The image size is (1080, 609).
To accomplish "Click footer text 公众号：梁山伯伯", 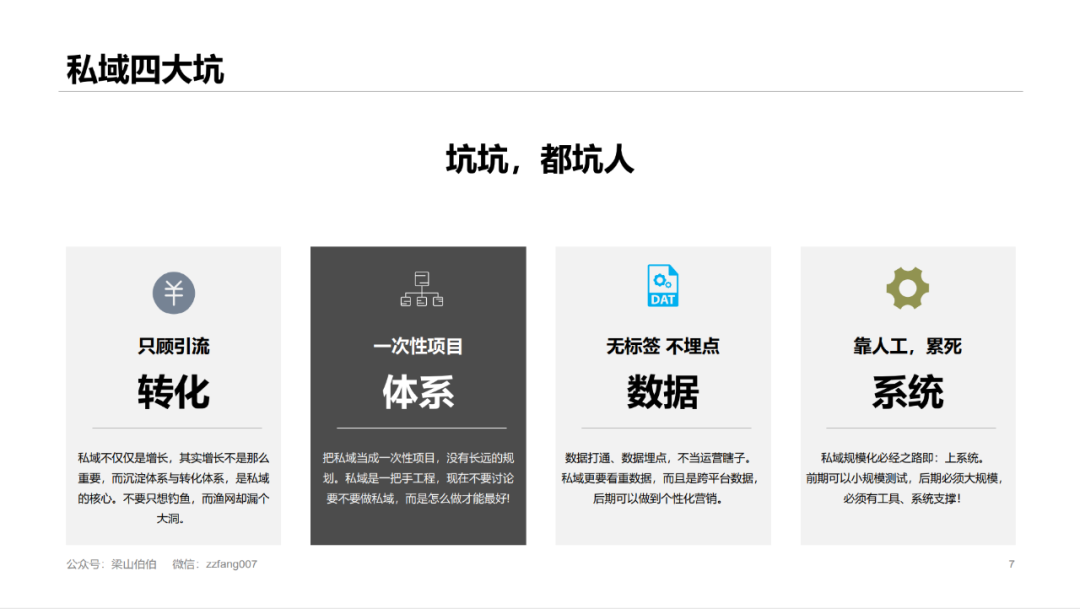I will [x=111, y=564].
